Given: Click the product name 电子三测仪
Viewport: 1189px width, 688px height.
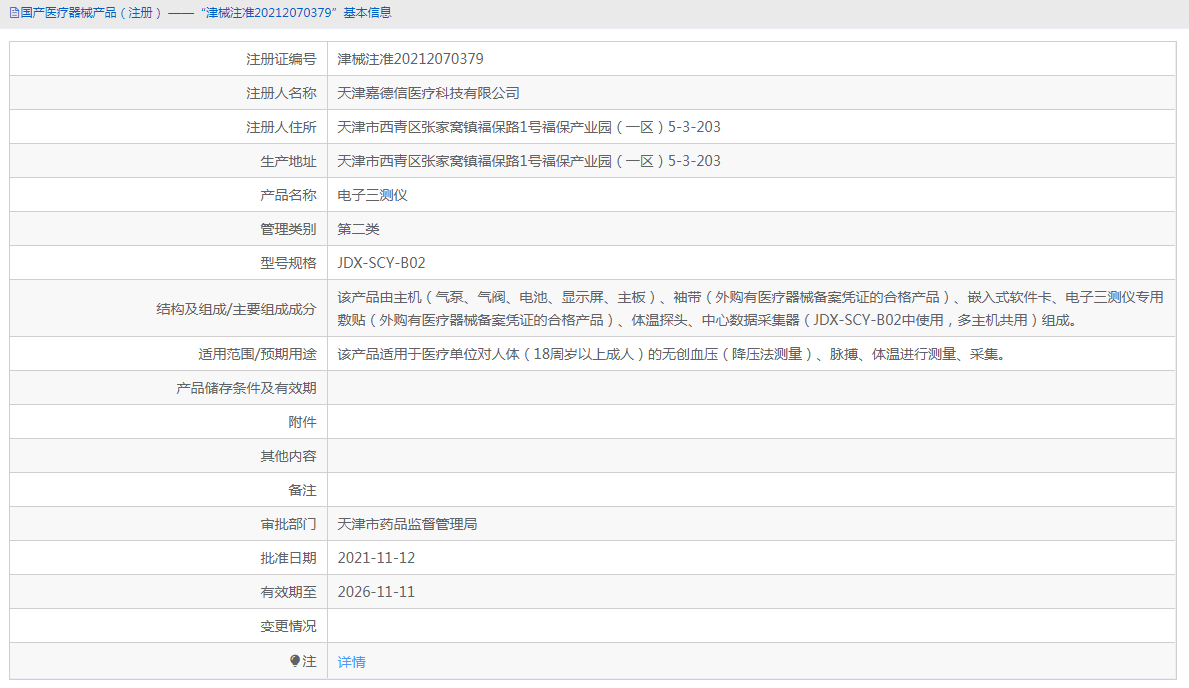Looking at the screenshot, I should [368, 194].
